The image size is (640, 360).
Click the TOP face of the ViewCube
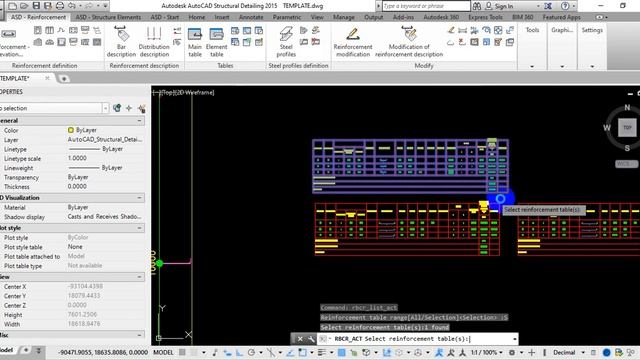coord(627,128)
